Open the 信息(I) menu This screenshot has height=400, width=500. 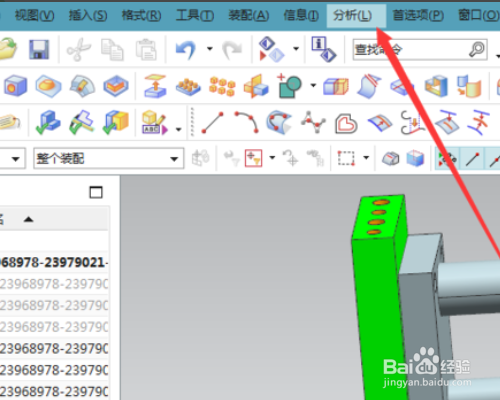tap(301, 15)
